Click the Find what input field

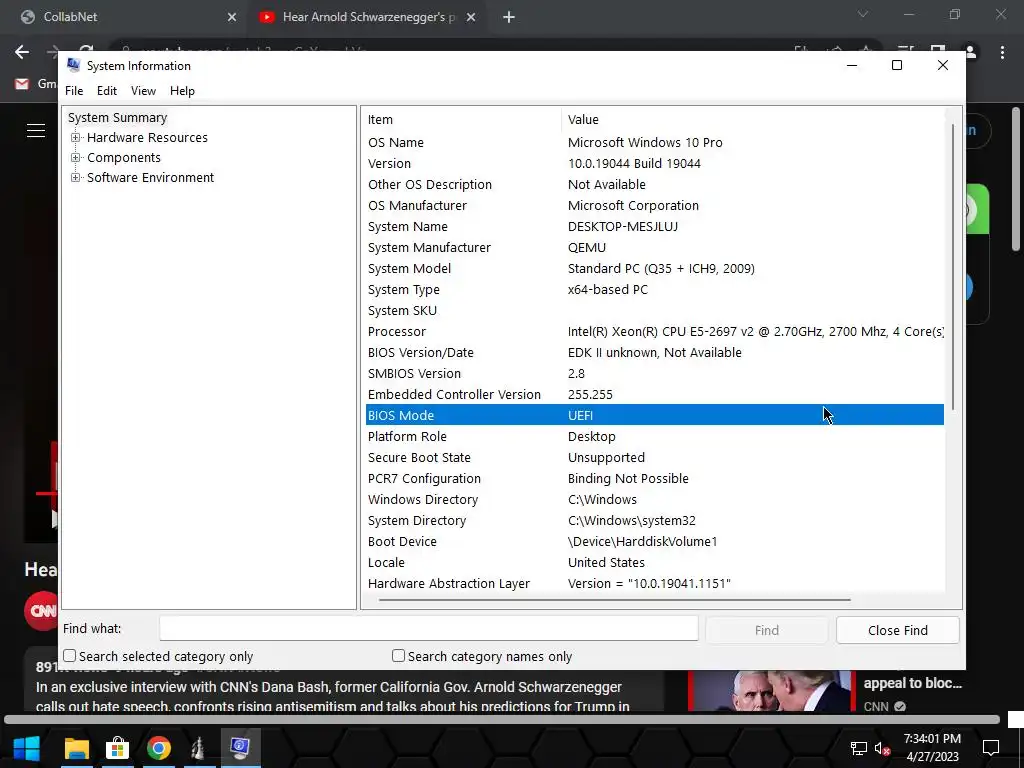pyautogui.click(x=428, y=629)
